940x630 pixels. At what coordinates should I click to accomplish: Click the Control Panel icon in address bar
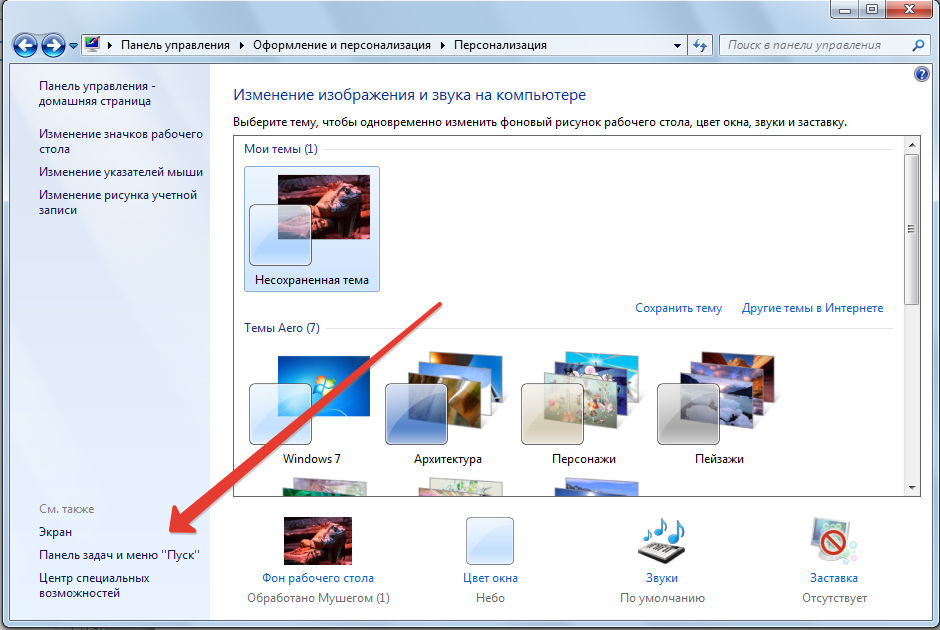point(92,44)
